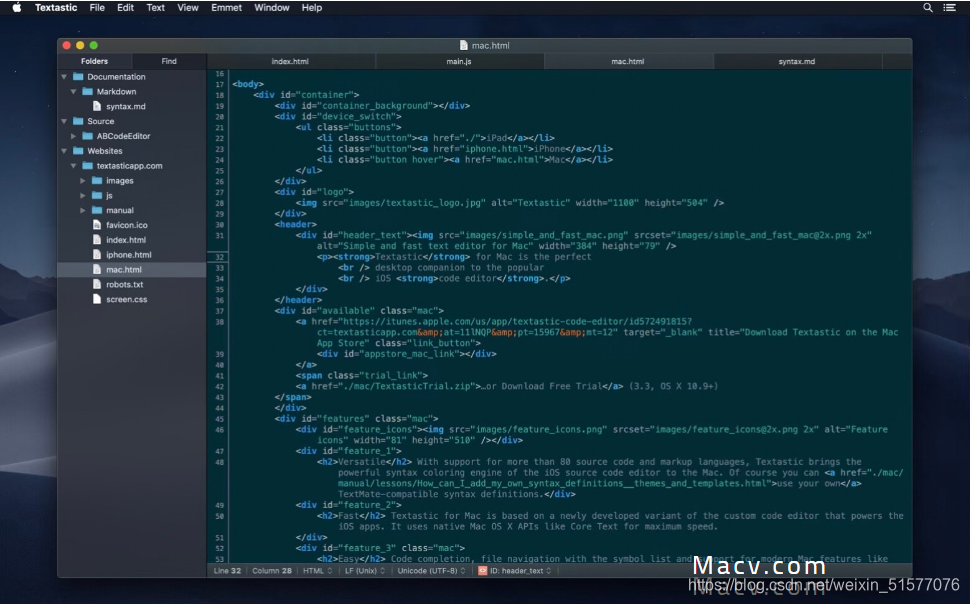Switch to the main.js tab
This screenshot has height=604, width=970.
point(459,61)
